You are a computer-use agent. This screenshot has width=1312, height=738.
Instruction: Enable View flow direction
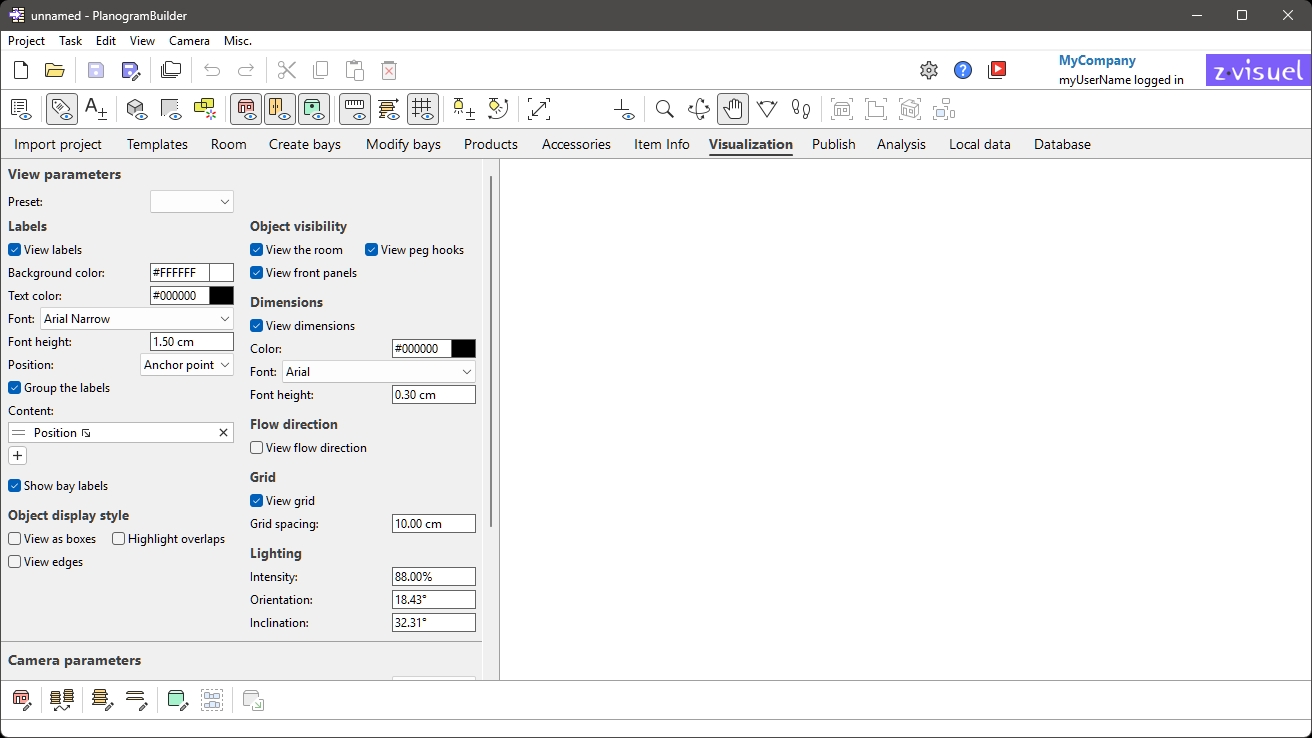[x=257, y=448]
